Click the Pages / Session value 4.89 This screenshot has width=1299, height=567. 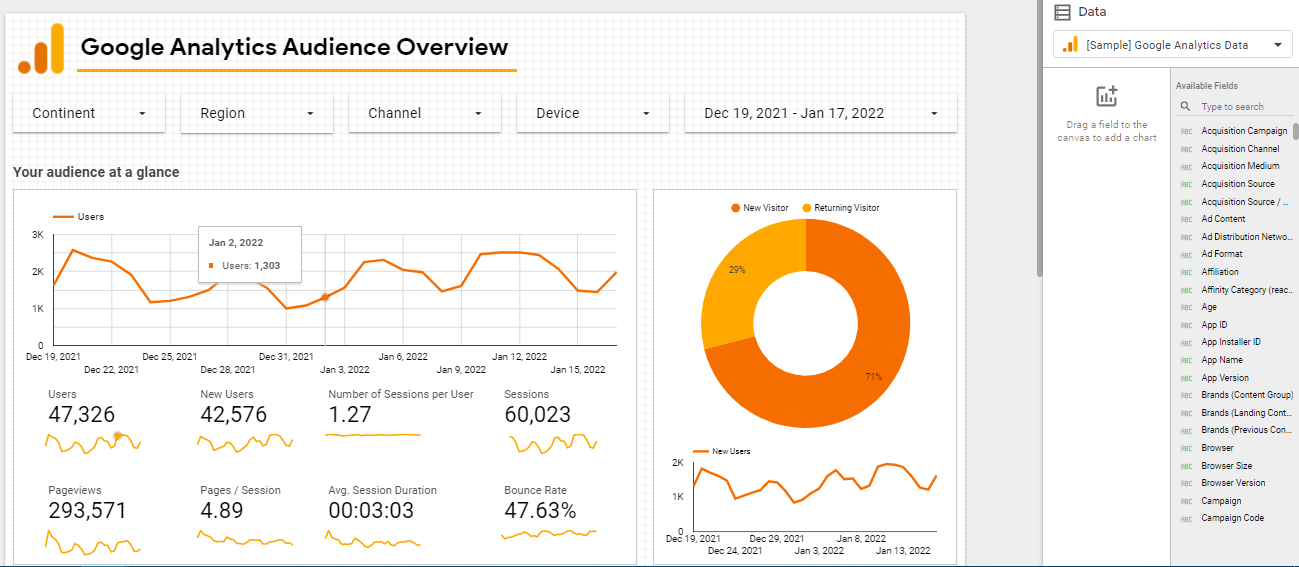222,511
